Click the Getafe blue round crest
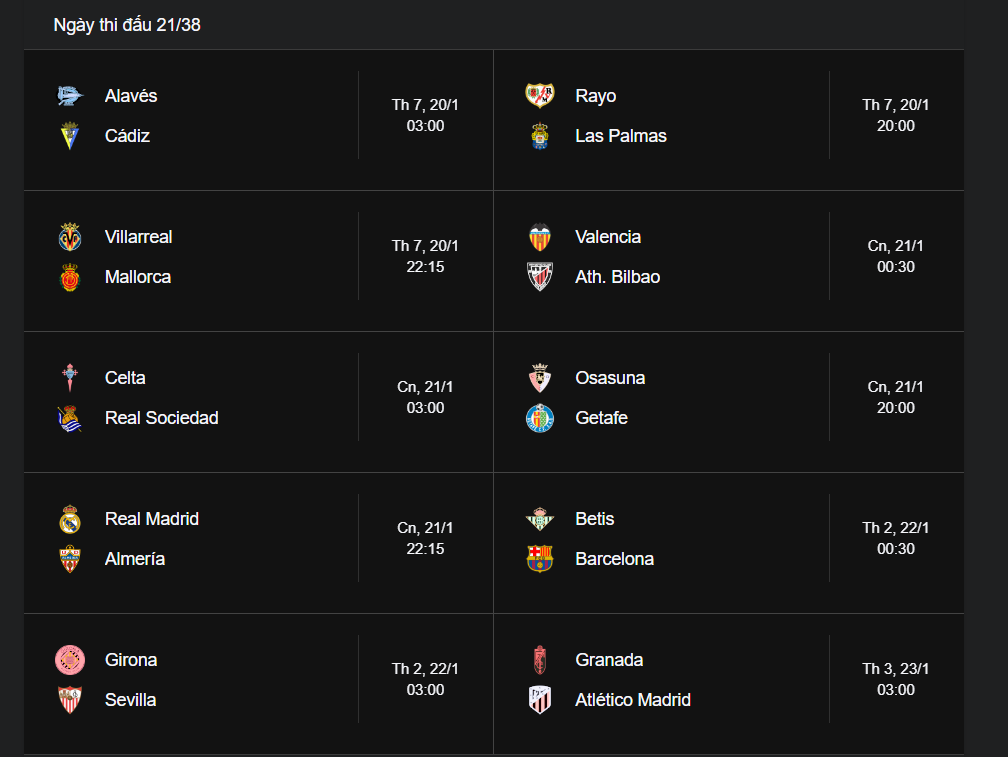Image resolution: width=1008 pixels, height=757 pixels. [540, 418]
